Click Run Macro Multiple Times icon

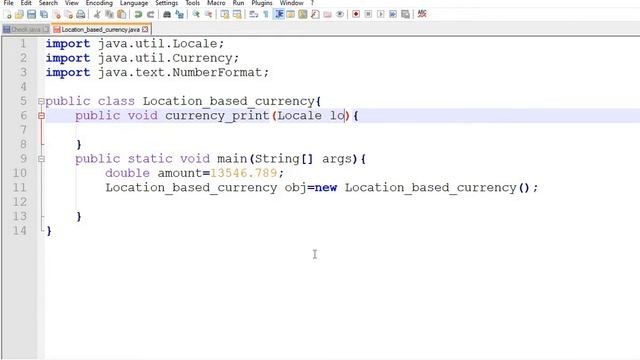393,15
